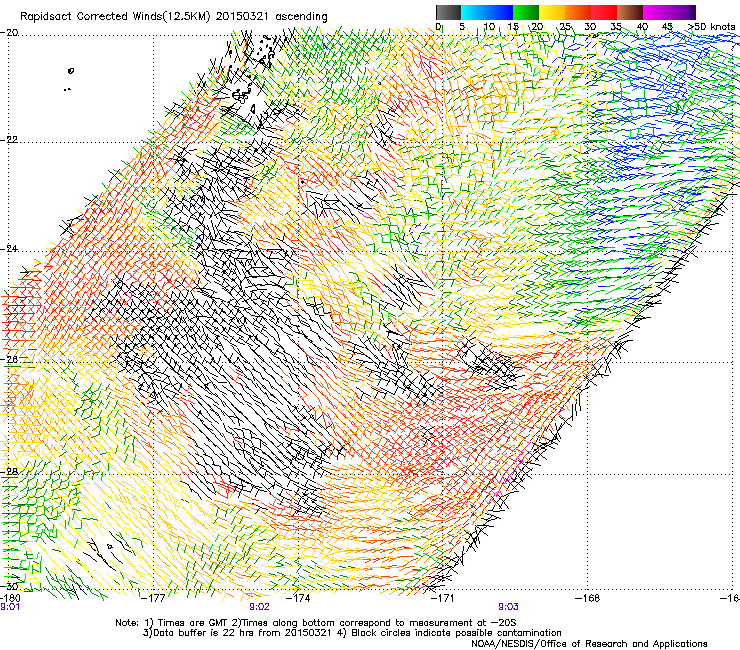Click the '-168' longitude axis label
The height and width of the screenshot is (650, 740).
(588, 598)
